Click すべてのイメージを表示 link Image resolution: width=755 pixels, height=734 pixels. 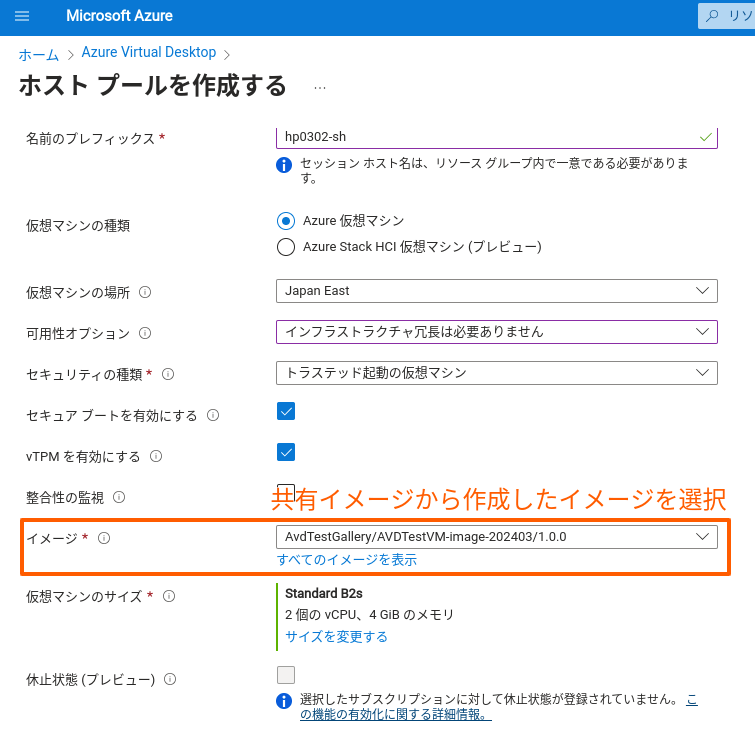(x=347, y=560)
